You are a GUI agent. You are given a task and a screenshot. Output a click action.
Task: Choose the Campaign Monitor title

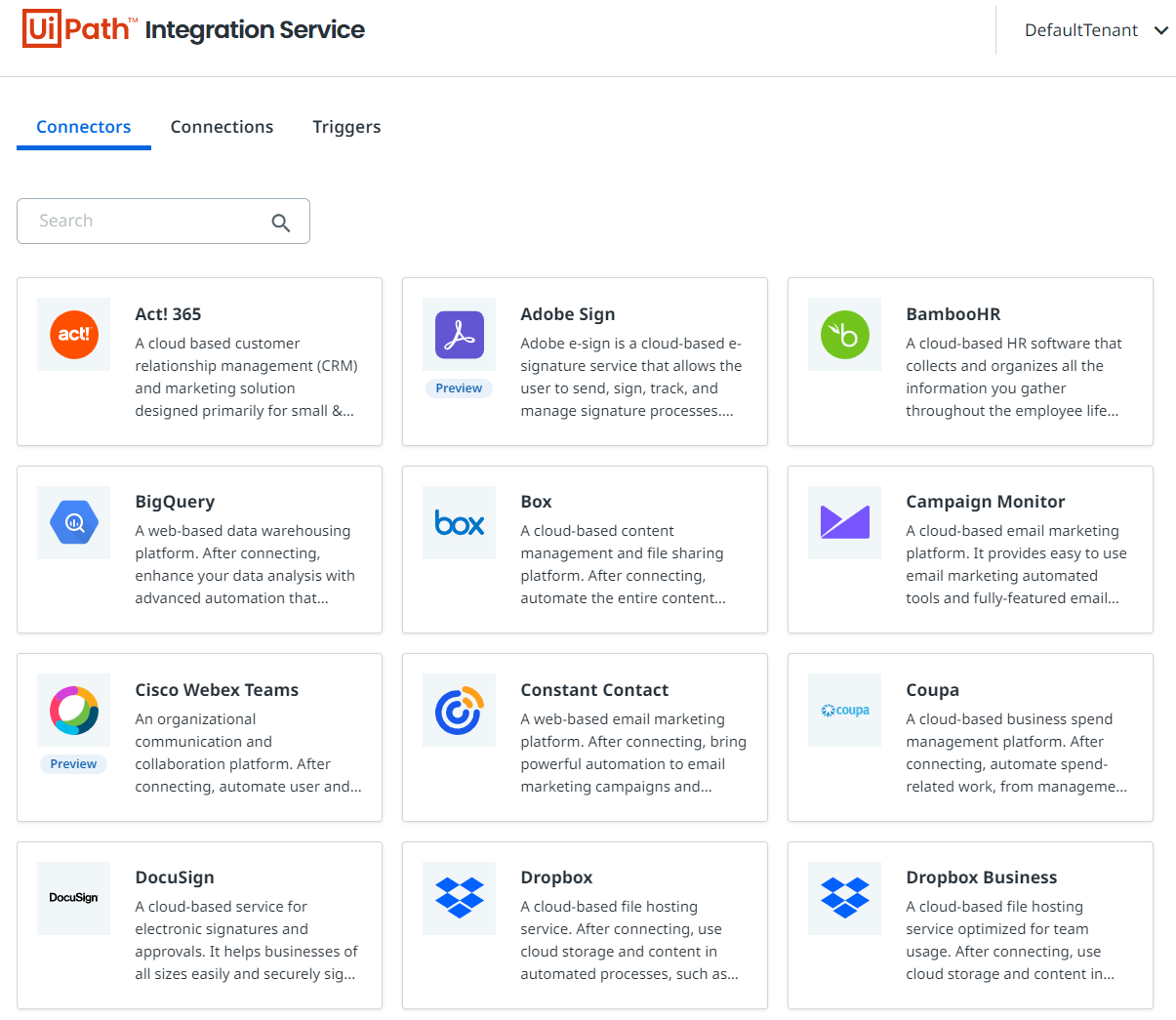click(x=986, y=502)
